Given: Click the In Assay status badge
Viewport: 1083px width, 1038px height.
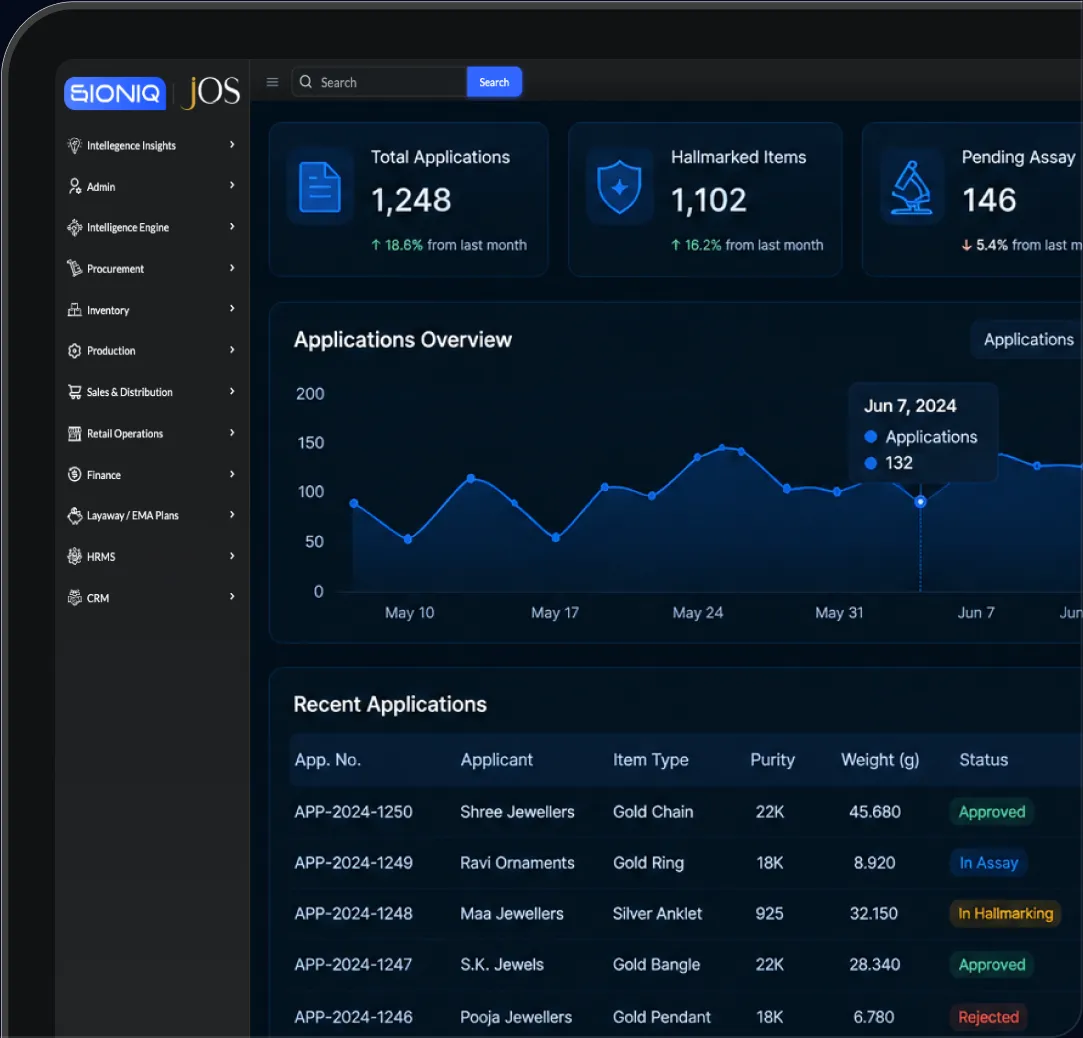Looking at the screenshot, I should [x=988, y=863].
